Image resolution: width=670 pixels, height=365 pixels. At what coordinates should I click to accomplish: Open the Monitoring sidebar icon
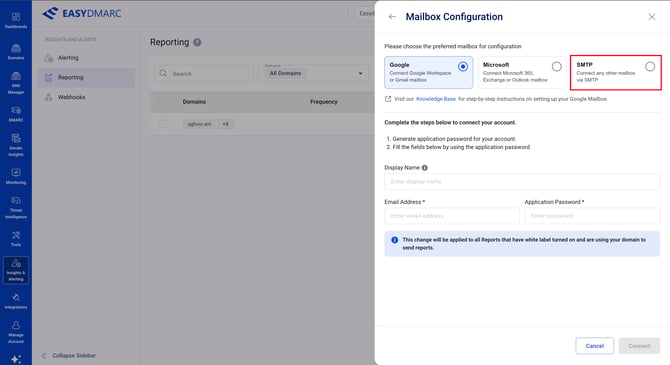(16, 176)
